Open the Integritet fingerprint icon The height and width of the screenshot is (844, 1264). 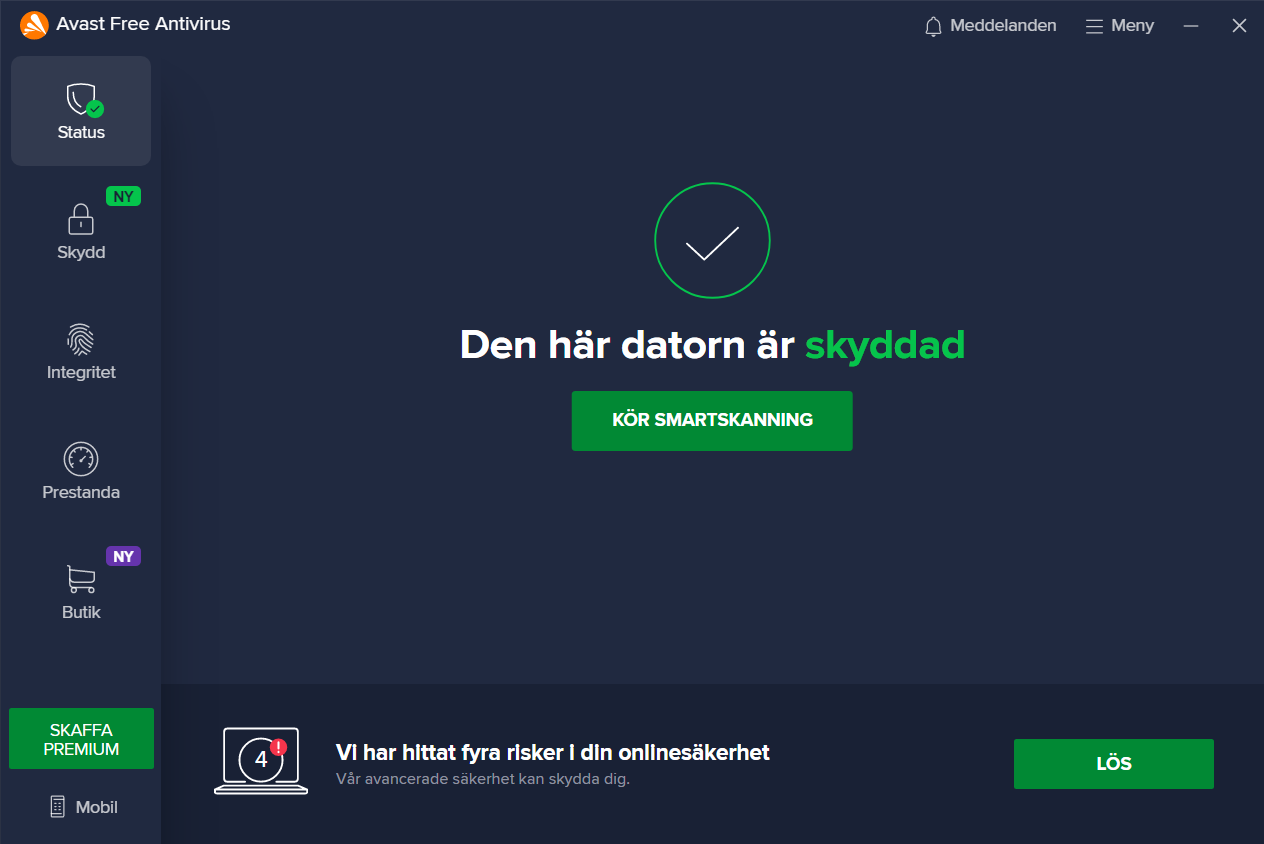pos(81,339)
